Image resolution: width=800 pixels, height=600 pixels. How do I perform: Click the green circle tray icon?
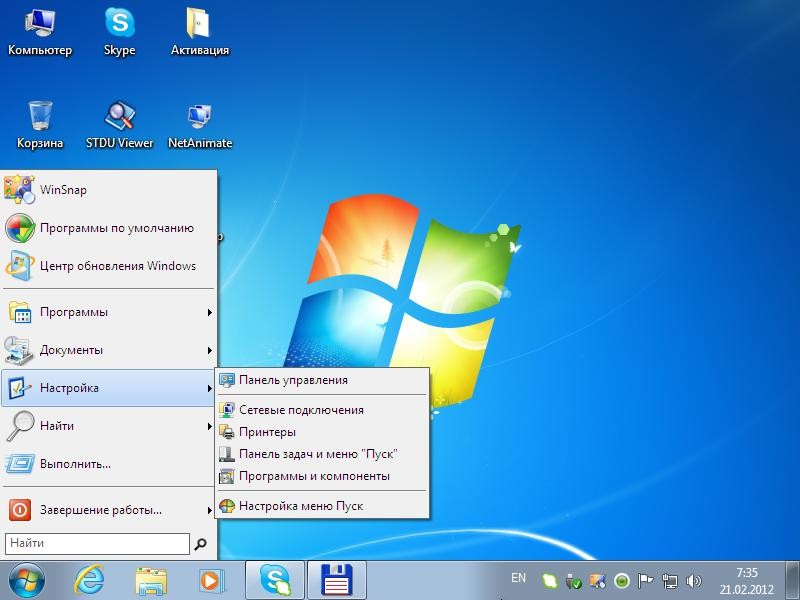(x=621, y=581)
